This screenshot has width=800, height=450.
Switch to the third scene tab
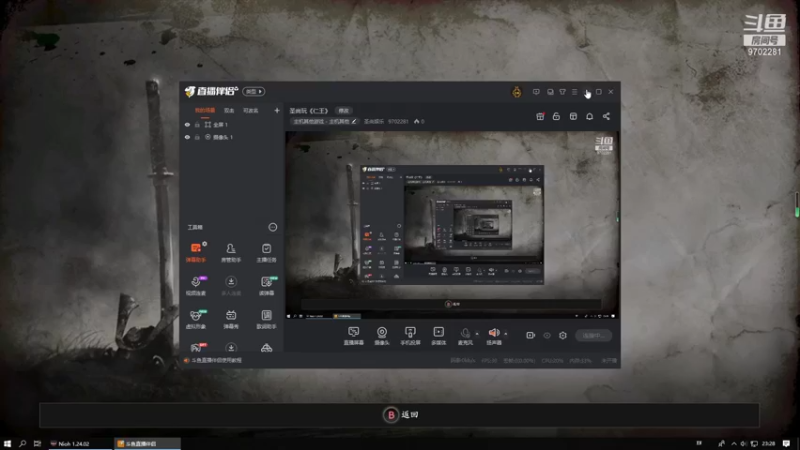[x=251, y=110]
